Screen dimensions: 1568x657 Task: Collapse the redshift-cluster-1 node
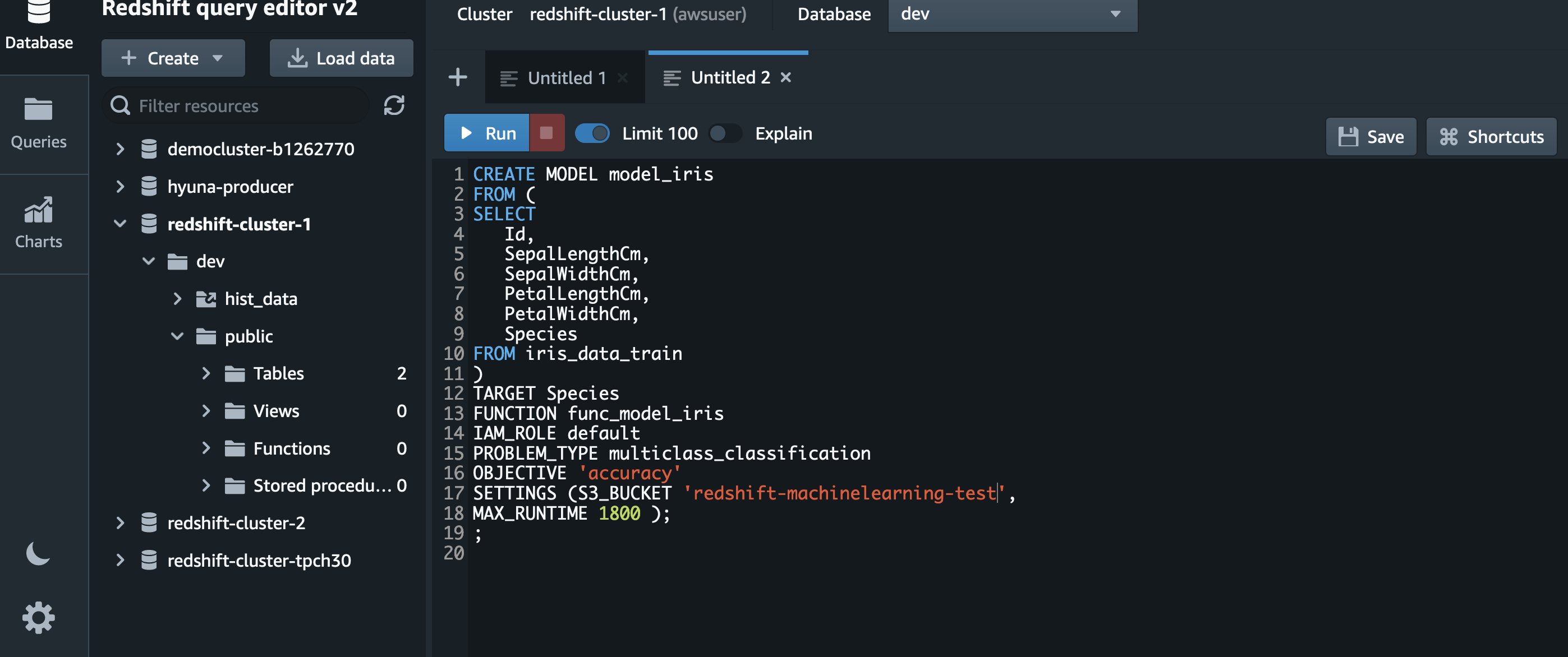pyautogui.click(x=120, y=224)
